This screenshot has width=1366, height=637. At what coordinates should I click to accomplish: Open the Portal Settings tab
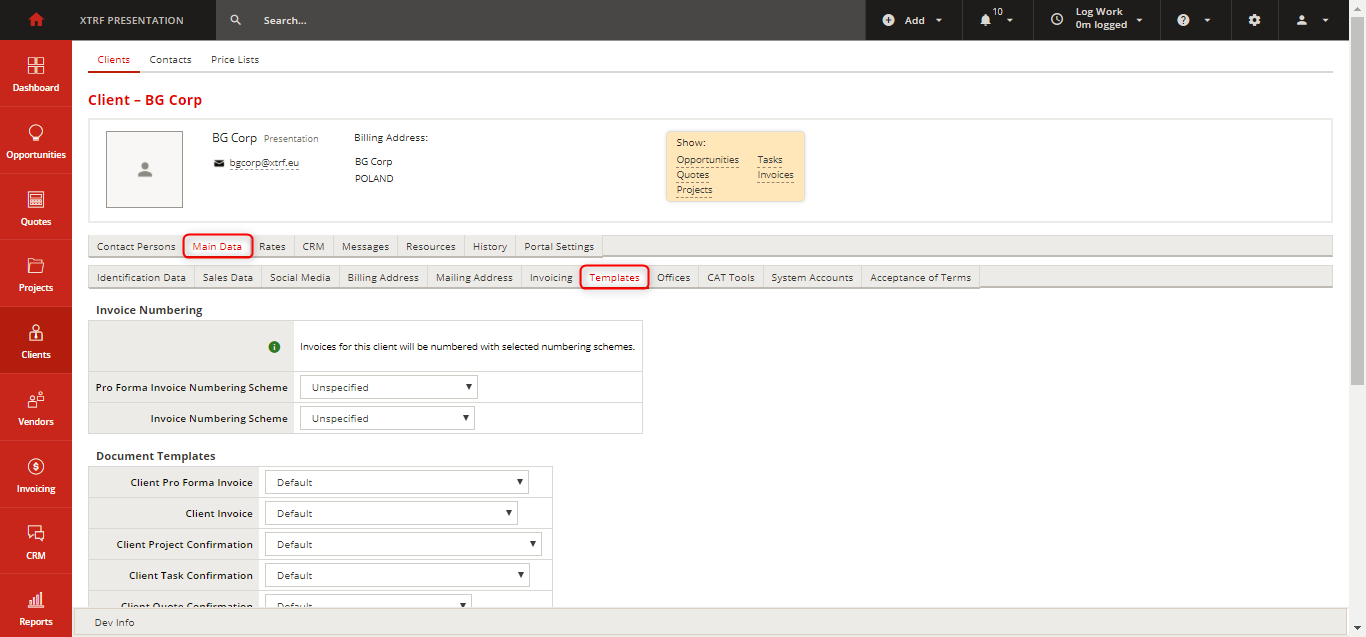point(559,246)
